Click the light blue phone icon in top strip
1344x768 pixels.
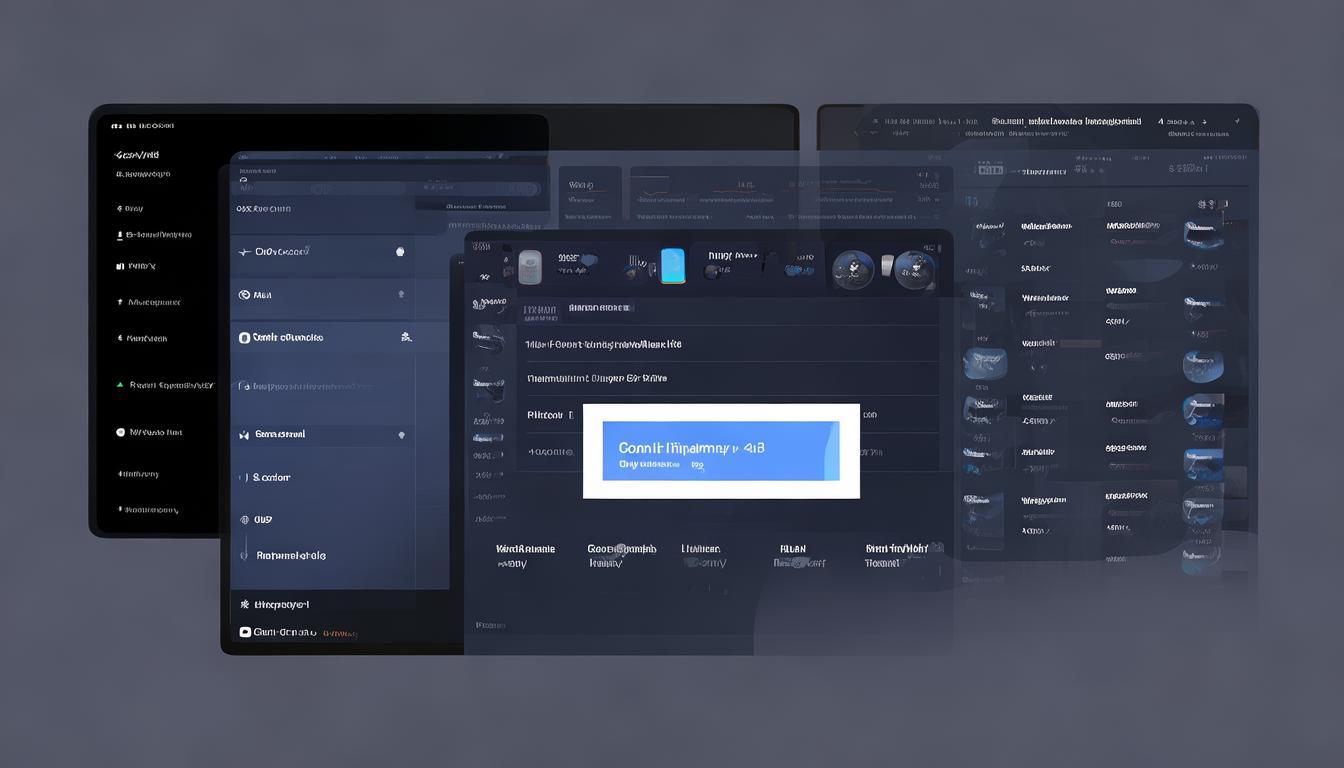pyautogui.click(x=673, y=266)
